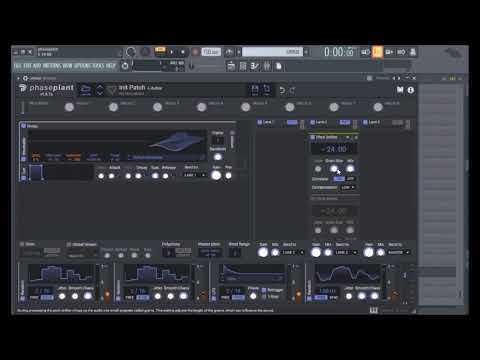480x360 pixels.
Task: Click the envelope Attack knob
Action: pyautogui.click(x=112, y=176)
